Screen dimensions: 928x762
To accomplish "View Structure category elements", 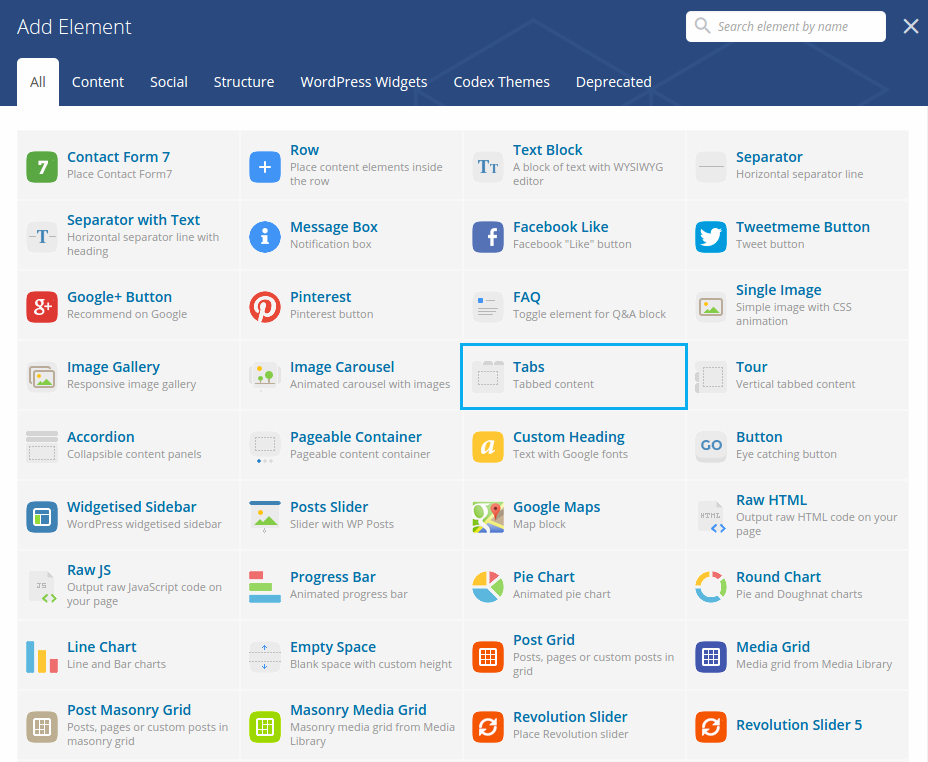I will click(x=243, y=82).
